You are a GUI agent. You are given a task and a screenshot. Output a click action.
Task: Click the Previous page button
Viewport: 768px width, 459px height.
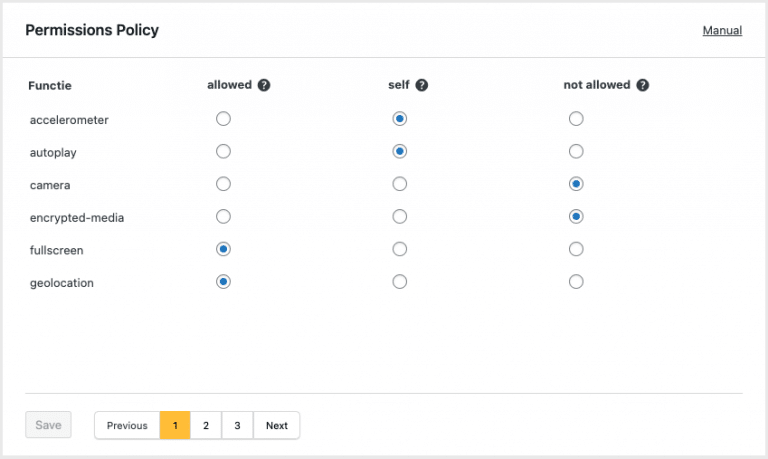(127, 425)
